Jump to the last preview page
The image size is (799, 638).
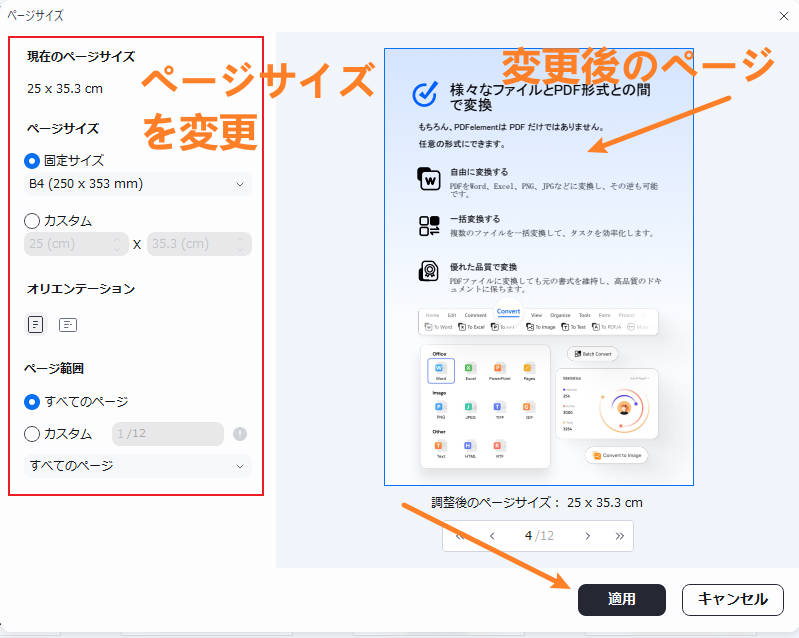click(x=620, y=536)
